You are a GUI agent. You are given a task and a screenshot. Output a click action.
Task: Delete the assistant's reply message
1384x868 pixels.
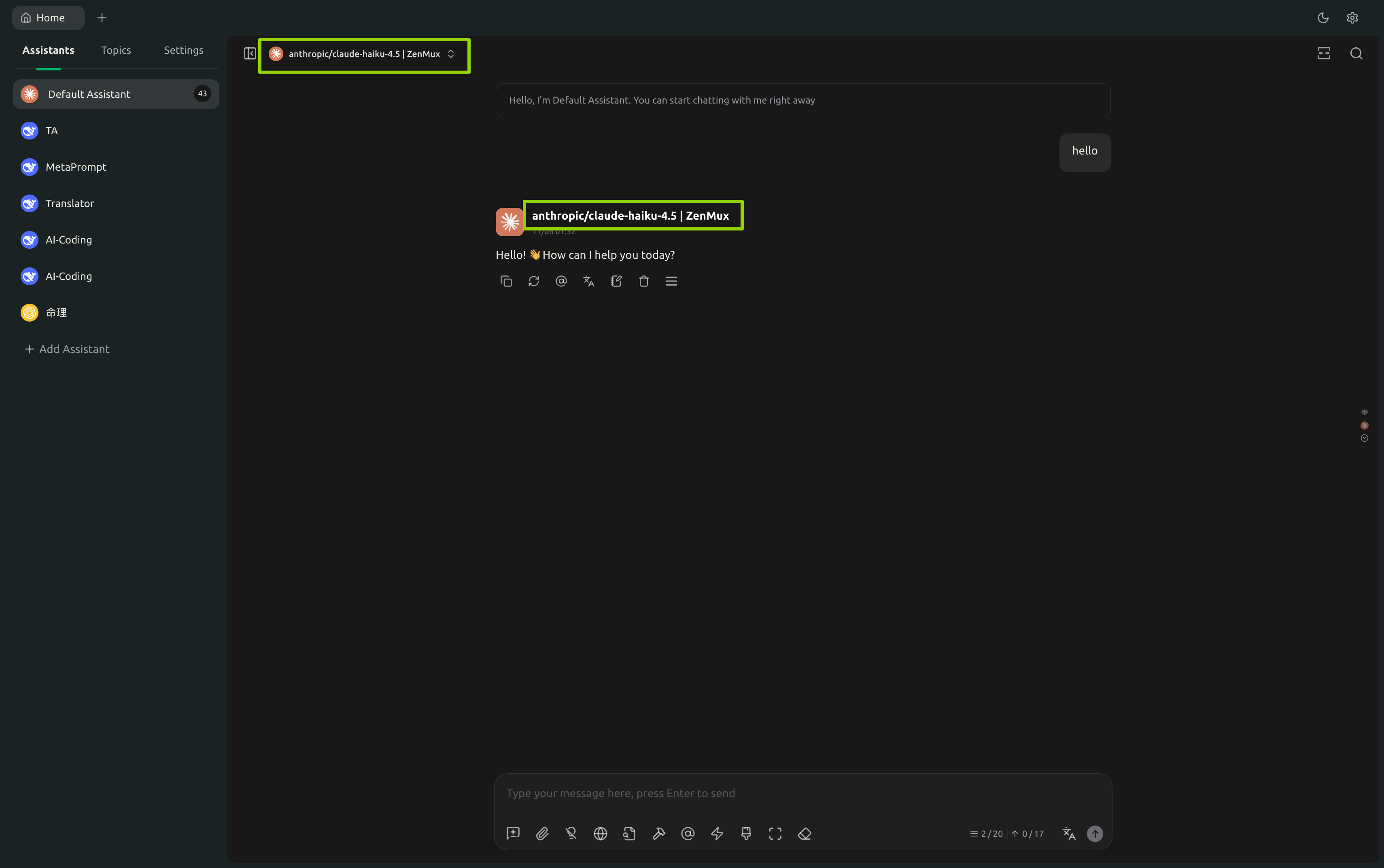pyautogui.click(x=644, y=281)
